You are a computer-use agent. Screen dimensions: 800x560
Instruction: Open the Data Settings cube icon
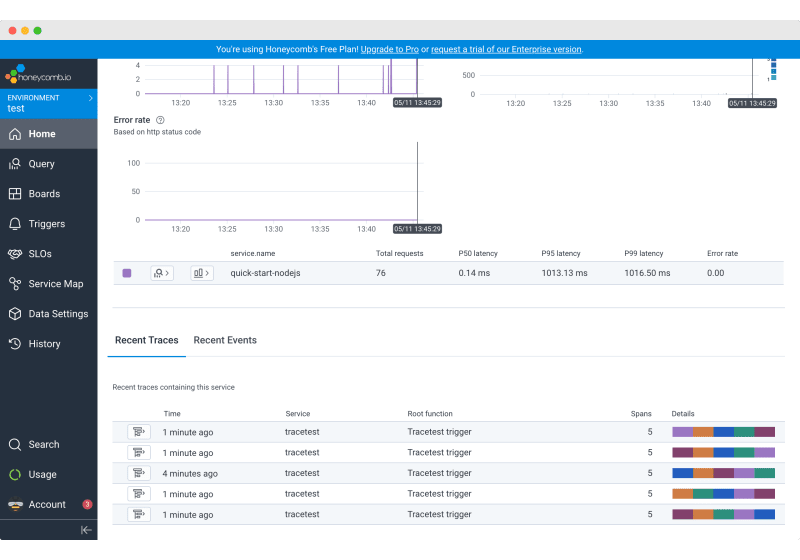point(15,314)
